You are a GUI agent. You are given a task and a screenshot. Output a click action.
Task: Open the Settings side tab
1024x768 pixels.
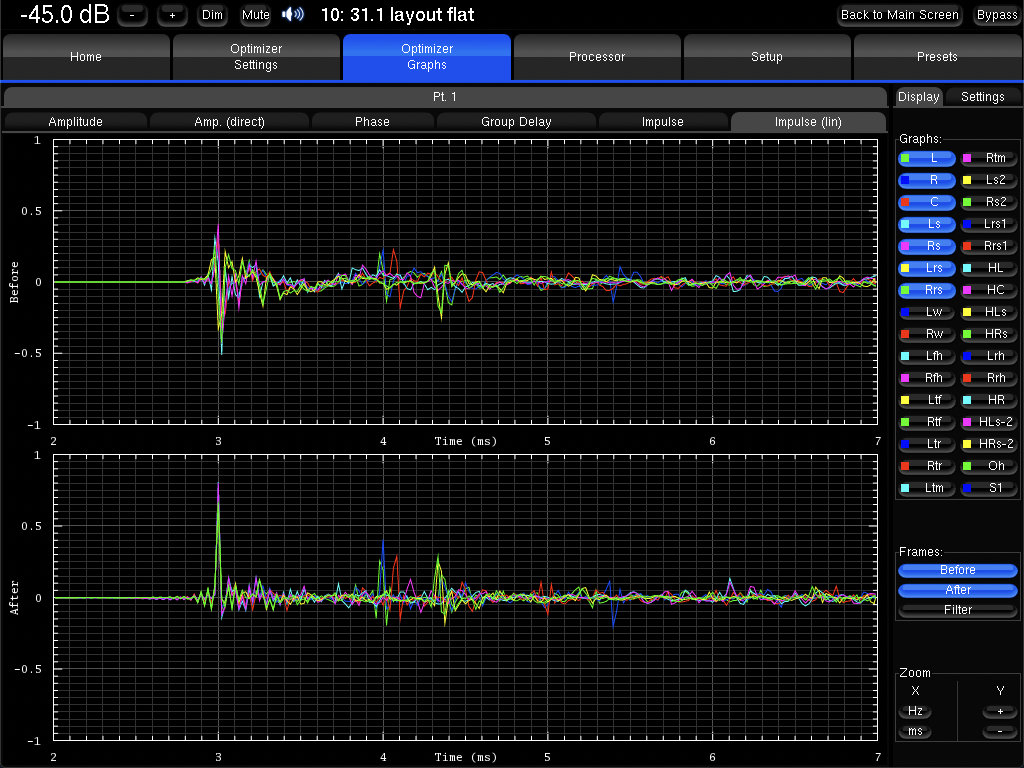(x=982, y=97)
